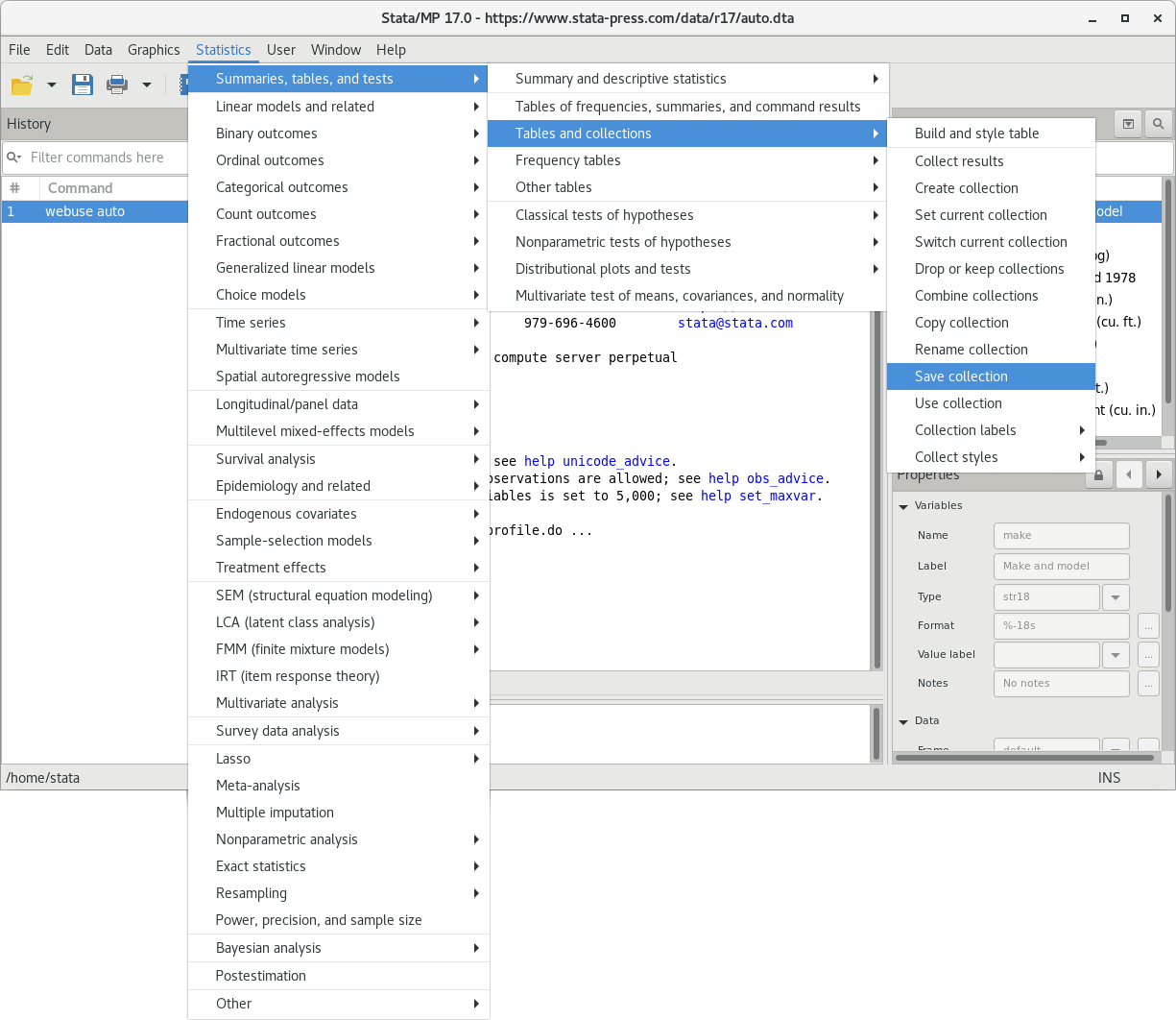Choose Build and style table
This screenshot has height=1020, width=1176.
point(991,134)
